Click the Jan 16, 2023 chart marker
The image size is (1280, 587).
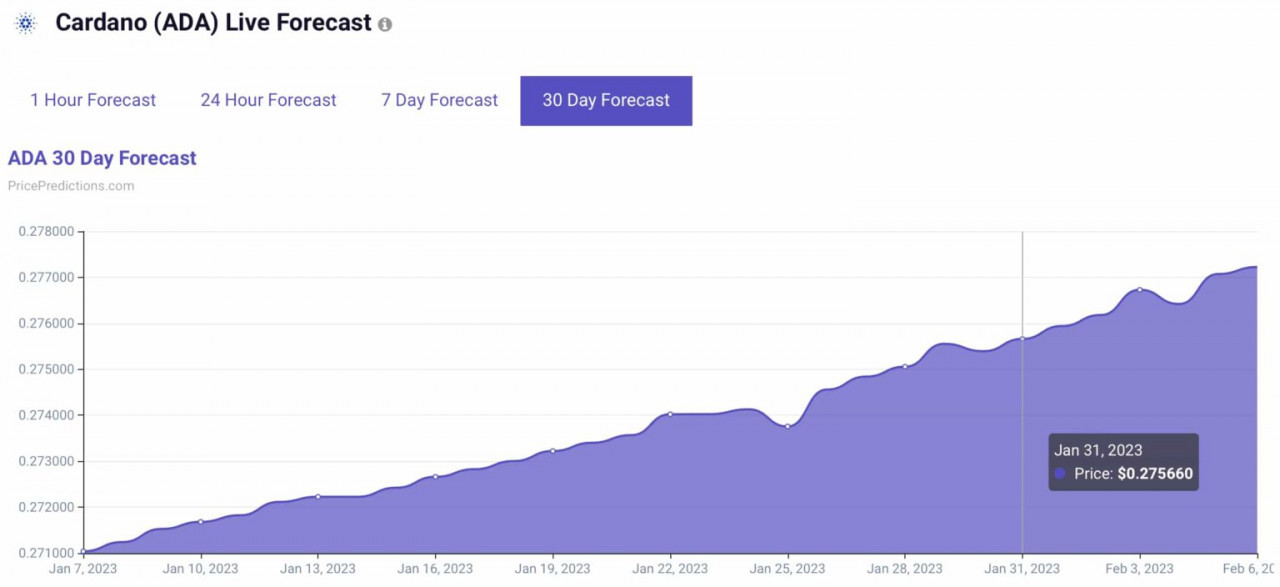point(435,476)
